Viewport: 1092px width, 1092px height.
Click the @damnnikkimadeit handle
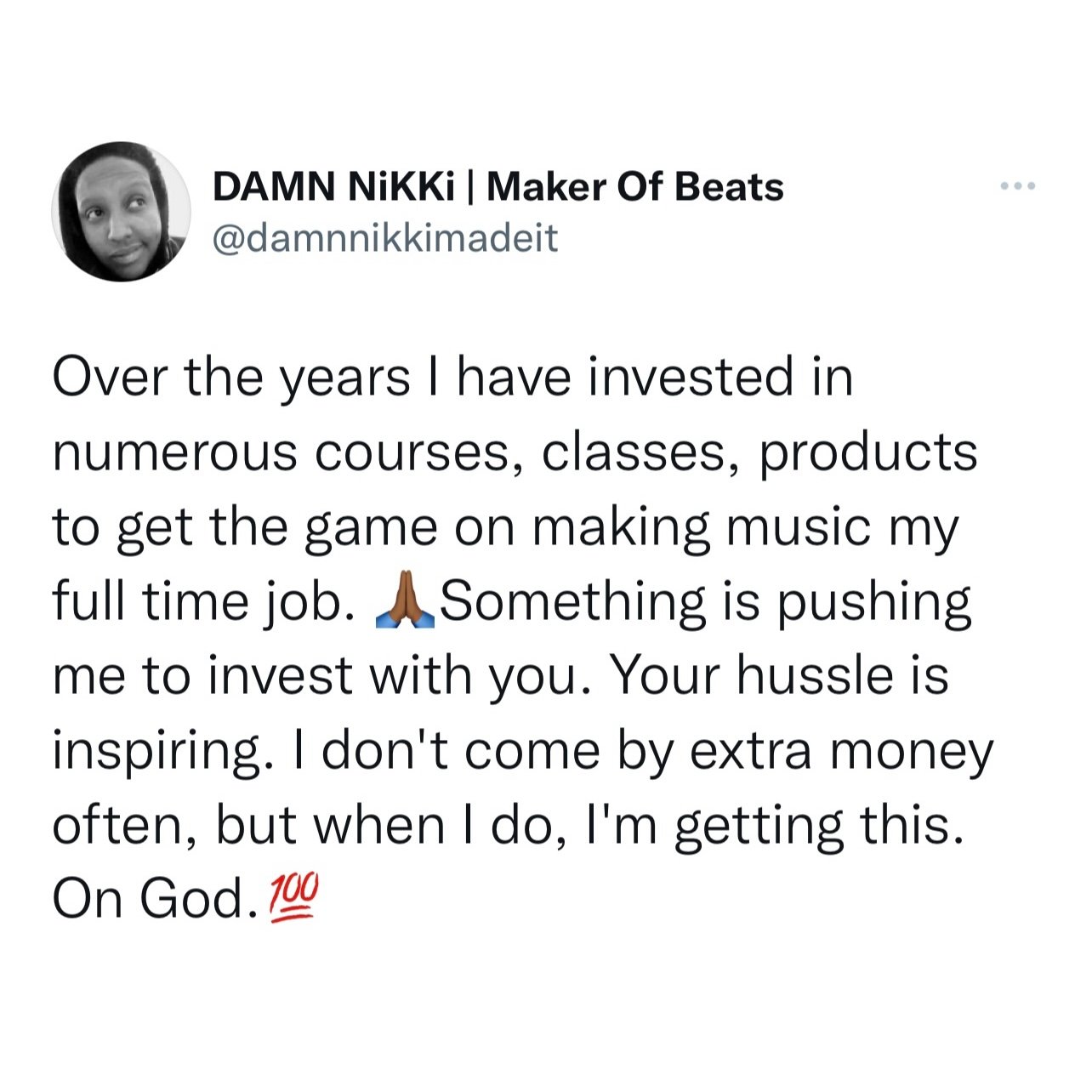coord(384,238)
